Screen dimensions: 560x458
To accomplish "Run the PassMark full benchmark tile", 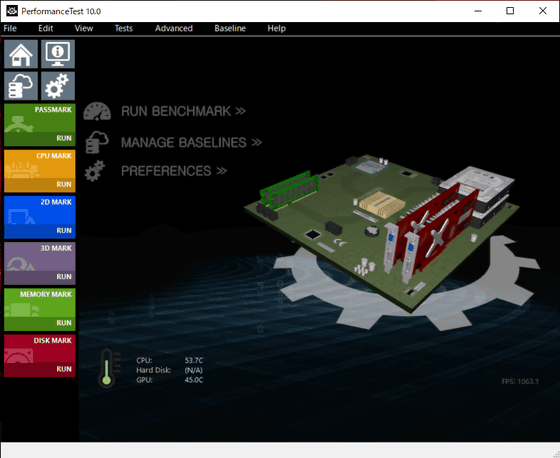I will pyautogui.click(x=40, y=125).
